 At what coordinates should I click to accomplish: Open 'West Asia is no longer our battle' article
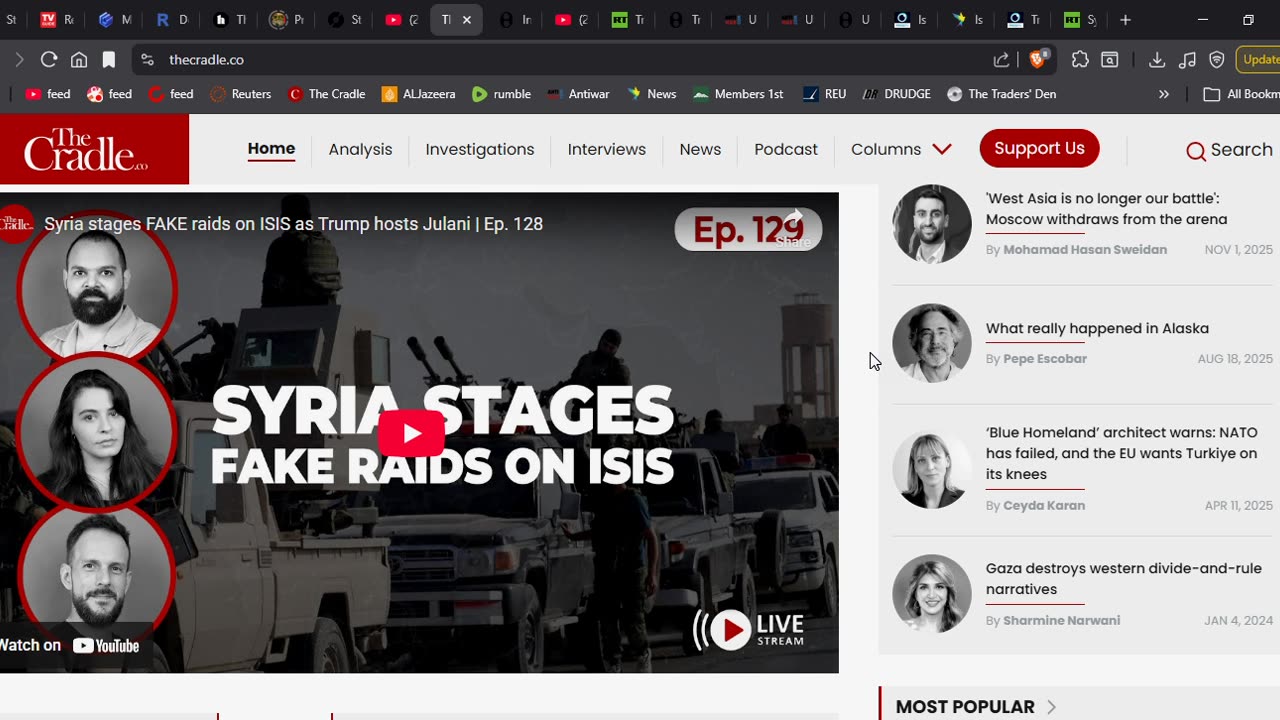[1106, 209]
